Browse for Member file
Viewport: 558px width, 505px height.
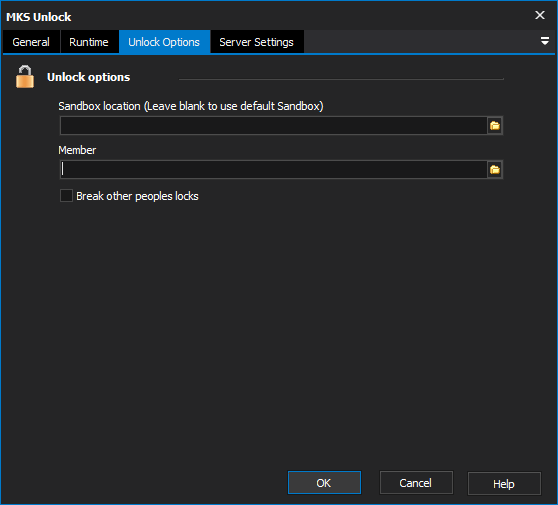coord(495,170)
